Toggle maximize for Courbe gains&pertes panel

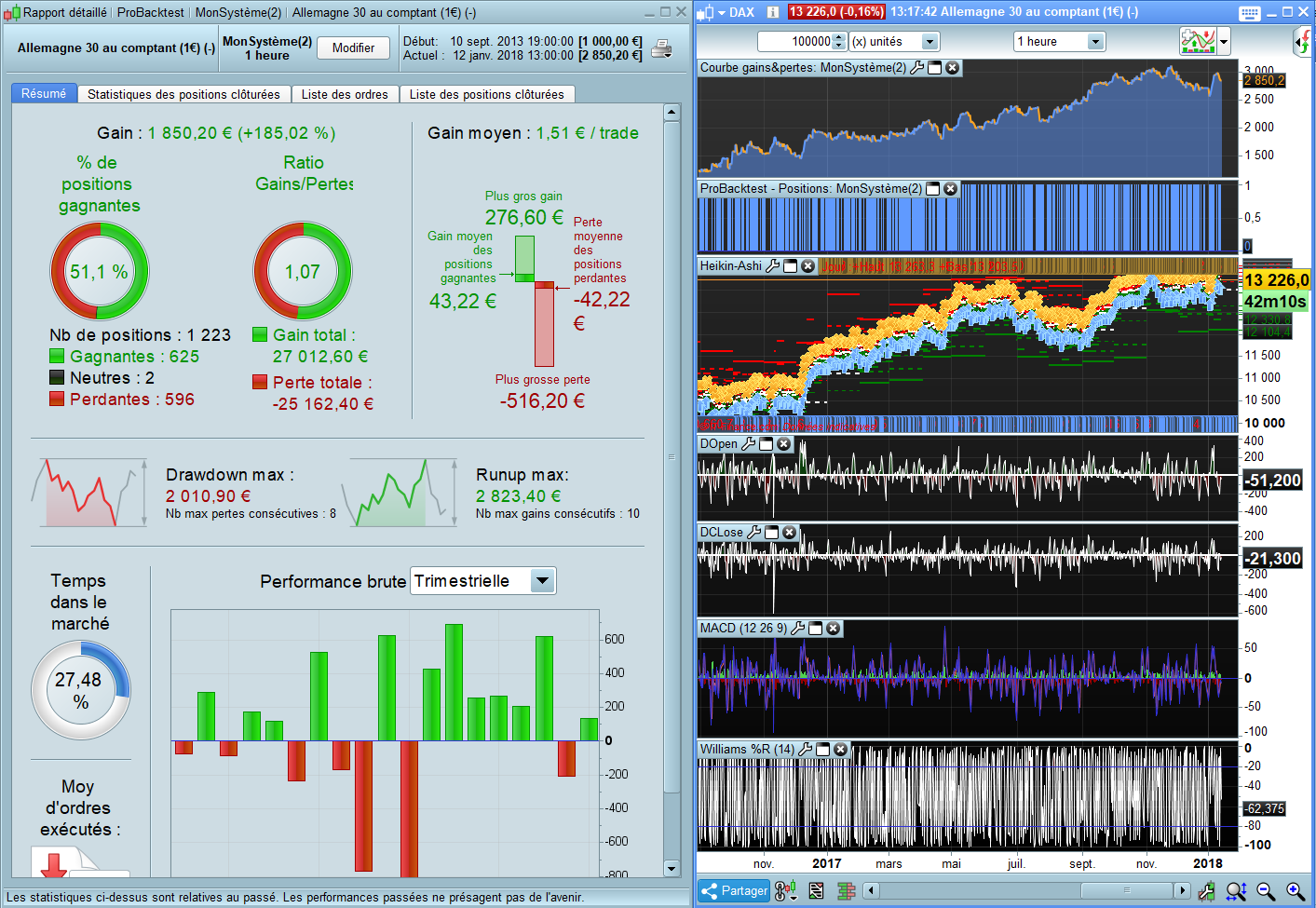[x=935, y=68]
